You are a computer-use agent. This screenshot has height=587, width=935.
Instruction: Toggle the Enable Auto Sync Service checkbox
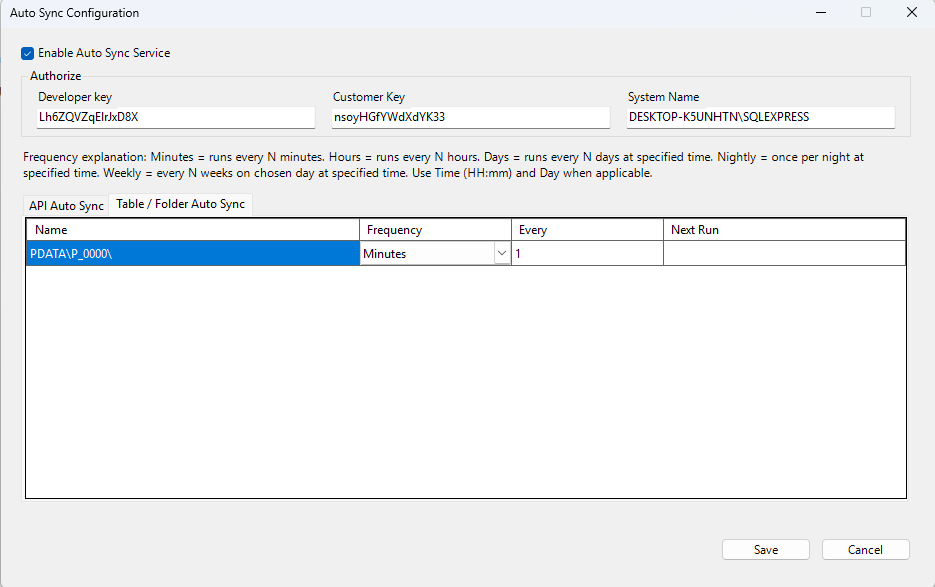click(x=28, y=53)
